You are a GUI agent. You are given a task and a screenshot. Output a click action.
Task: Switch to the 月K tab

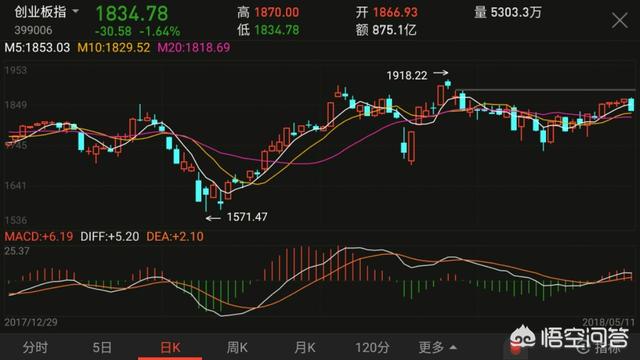tap(304, 347)
